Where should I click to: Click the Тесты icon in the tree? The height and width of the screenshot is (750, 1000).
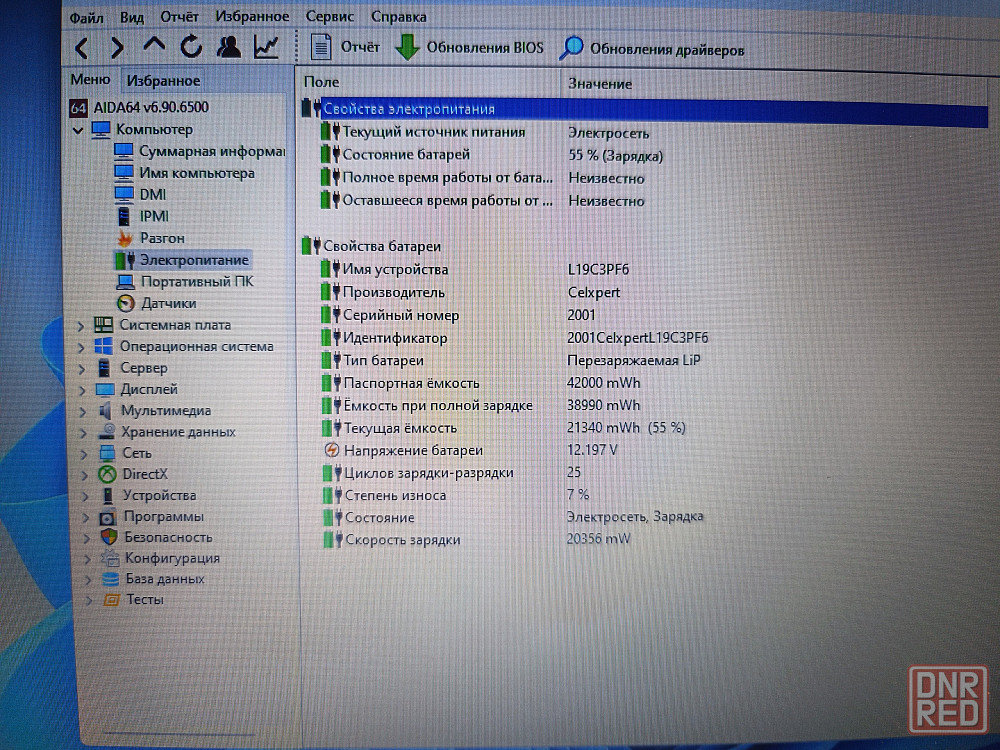click(x=112, y=599)
